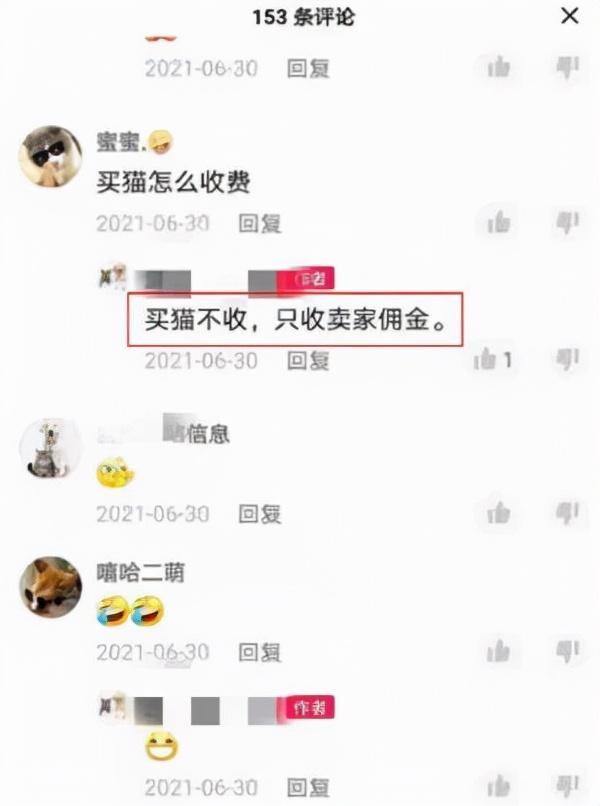
Task: Open the 信息 user's cat avatar
Action: point(50,449)
